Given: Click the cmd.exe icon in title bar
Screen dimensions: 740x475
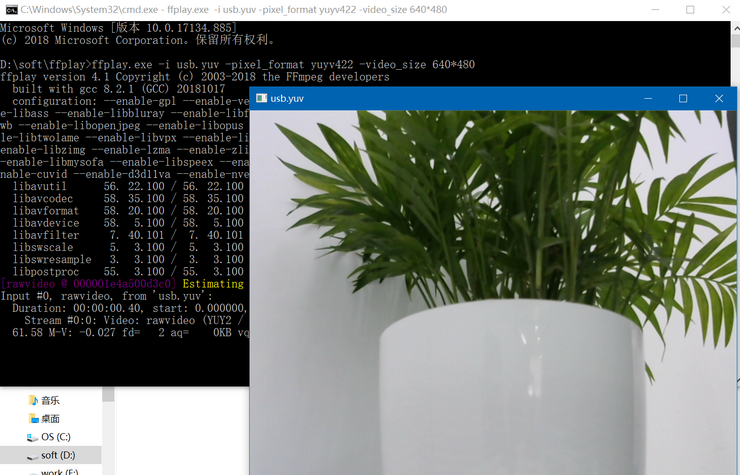Looking at the screenshot, I should 11,9.
